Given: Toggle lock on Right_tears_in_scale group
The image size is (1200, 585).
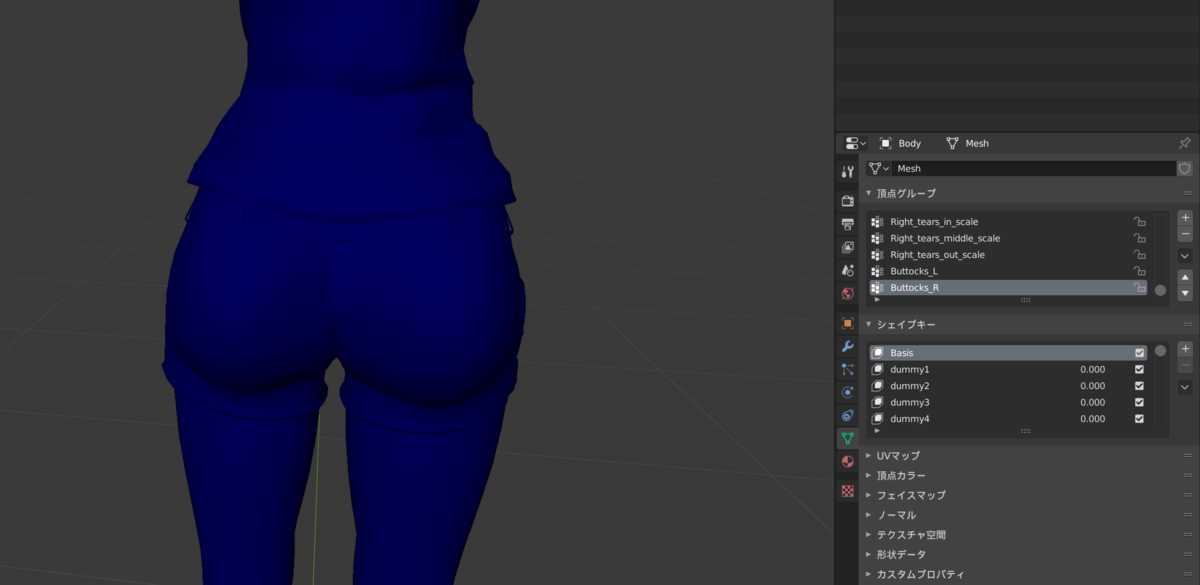Looking at the screenshot, I should point(1139,222).
